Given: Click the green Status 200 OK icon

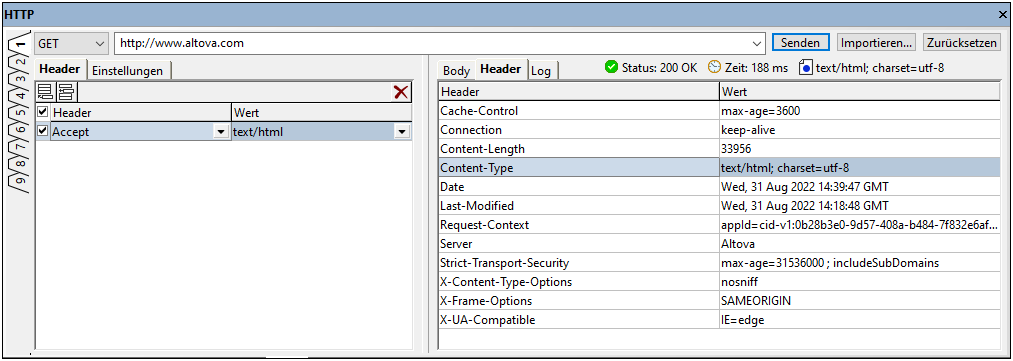Looking at the screenshot, I should point(611,67).
